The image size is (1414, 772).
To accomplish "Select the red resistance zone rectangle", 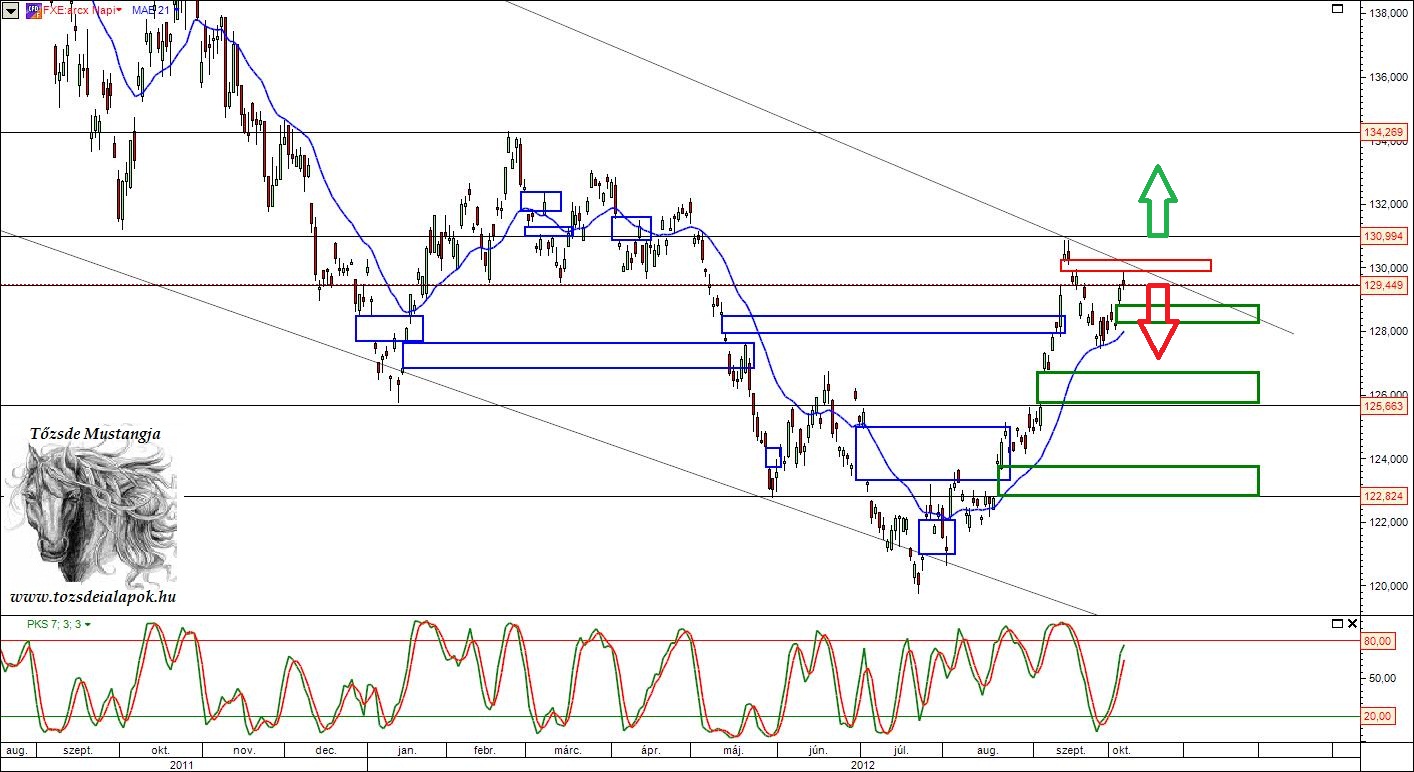I will tap(1135, 265).
